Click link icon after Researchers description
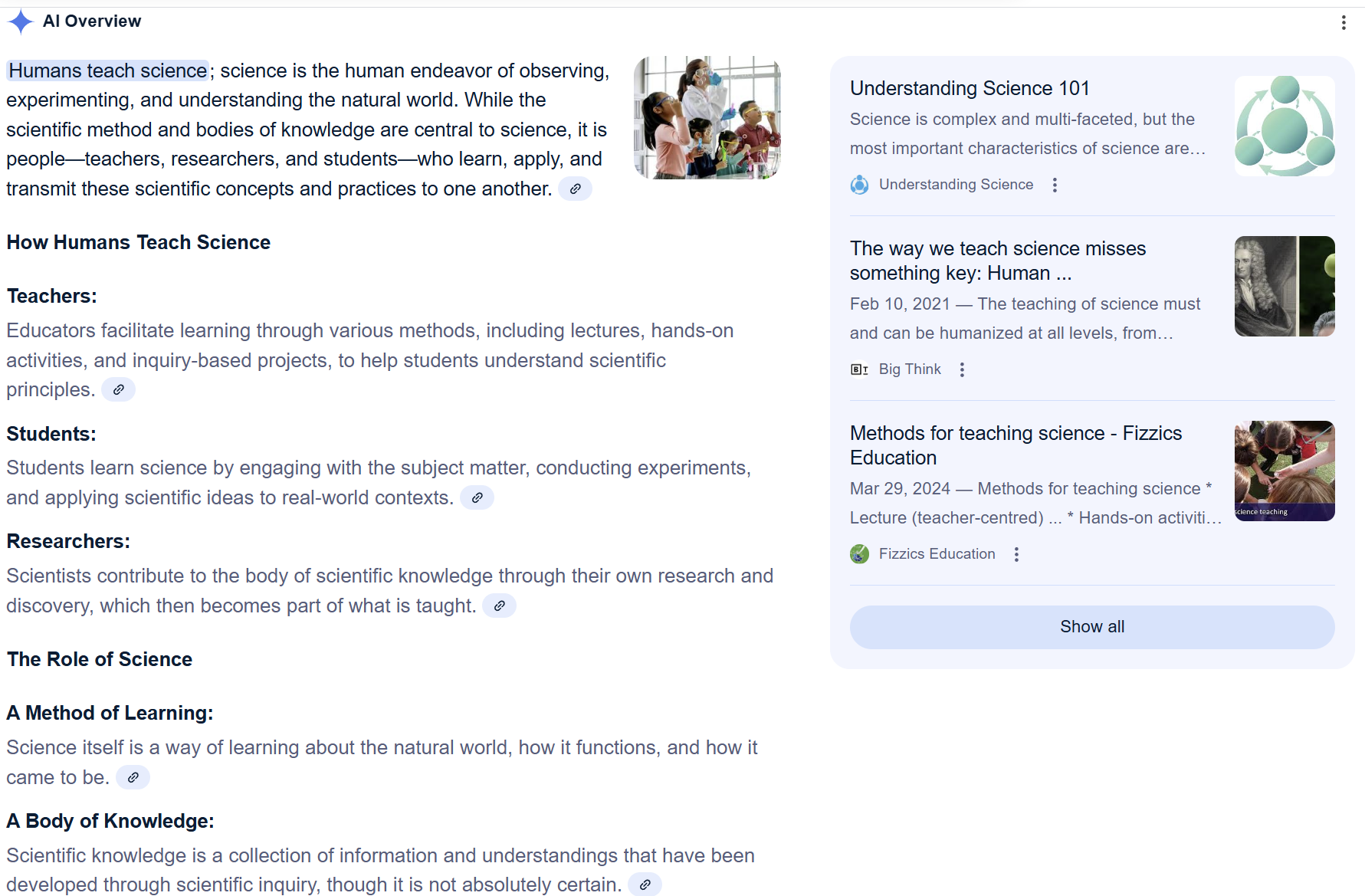Image resolution: width=1365 pixels, height=896 pixels. 499,606
